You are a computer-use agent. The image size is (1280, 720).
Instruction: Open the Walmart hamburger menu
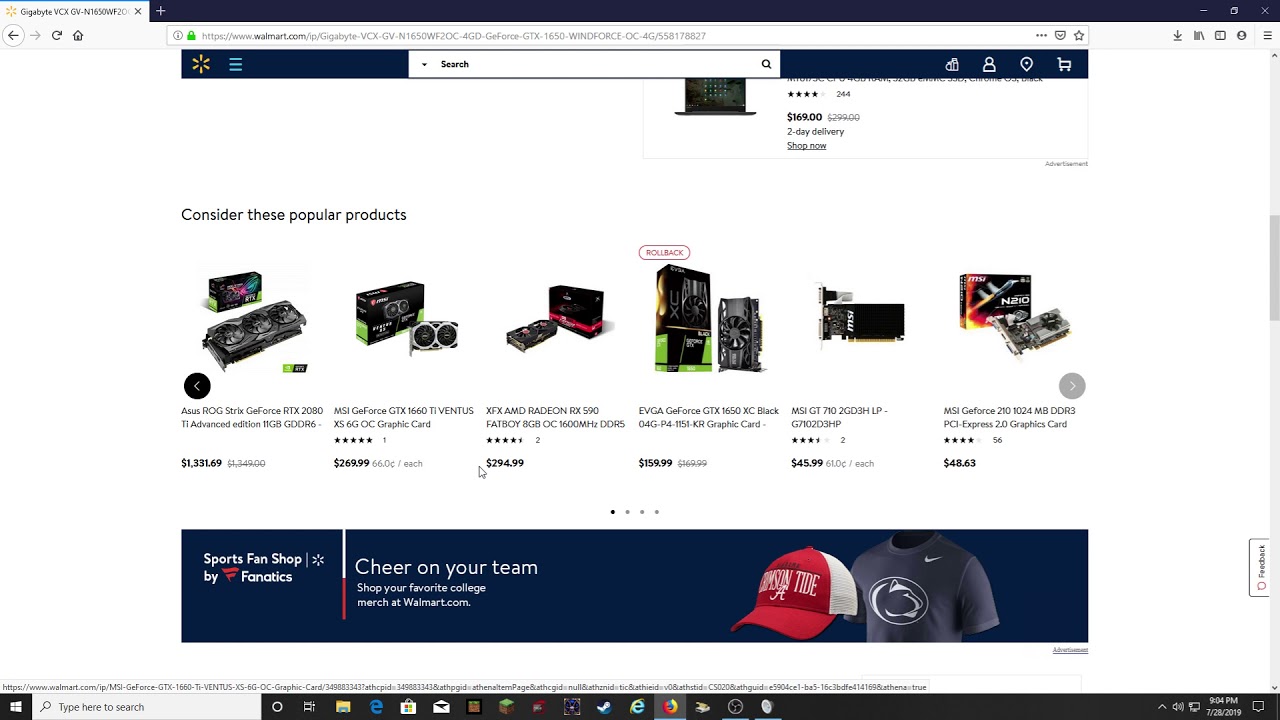point(236,65)
